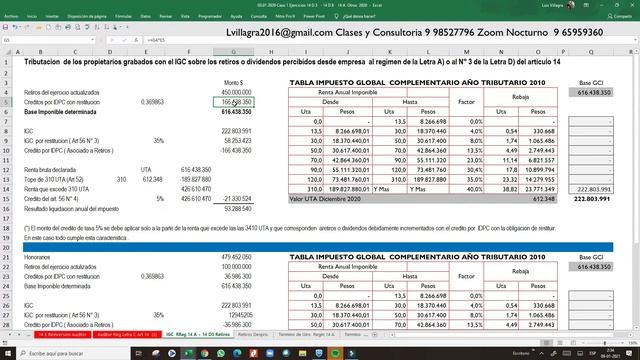Click the taskbar clock and date
640x360 pixels.
(x=610, y=353)
